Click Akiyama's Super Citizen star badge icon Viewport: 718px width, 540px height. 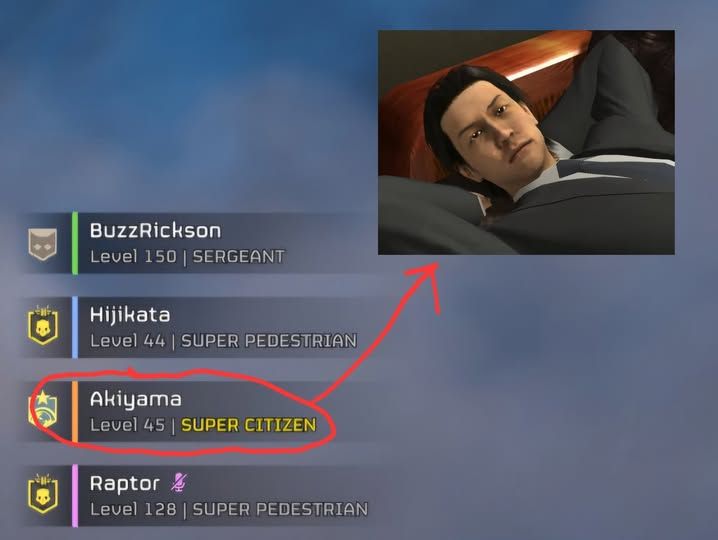[x=43, y=409]
